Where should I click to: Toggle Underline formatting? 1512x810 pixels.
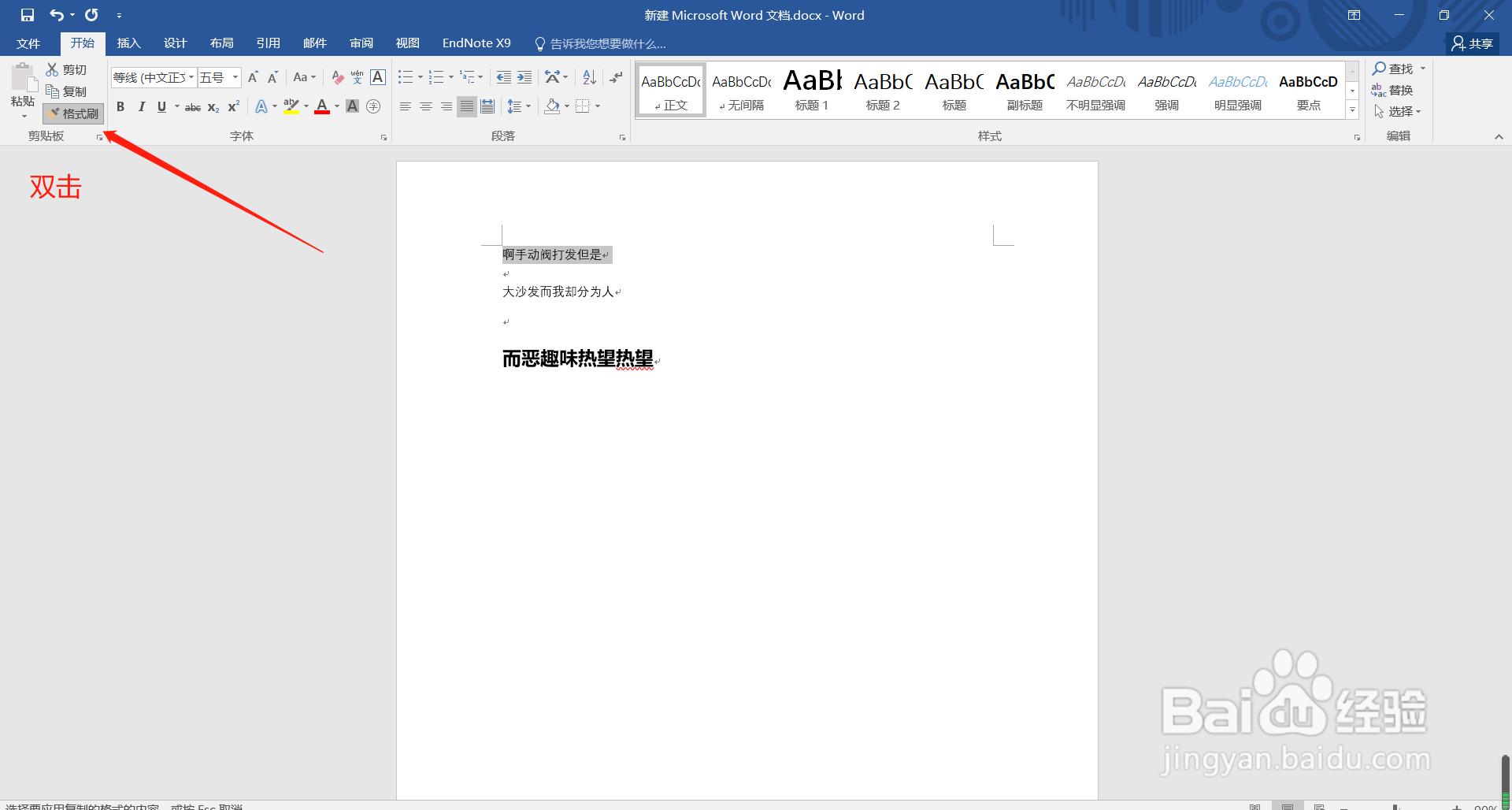click(161, 106)
